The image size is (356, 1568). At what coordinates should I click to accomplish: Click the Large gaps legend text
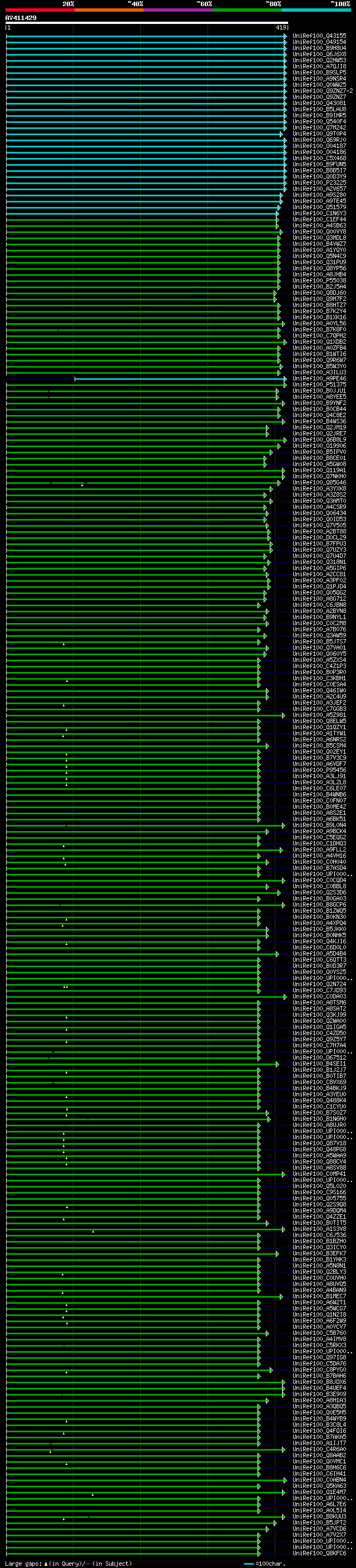pyautogui.click(x=24, y=1563)
